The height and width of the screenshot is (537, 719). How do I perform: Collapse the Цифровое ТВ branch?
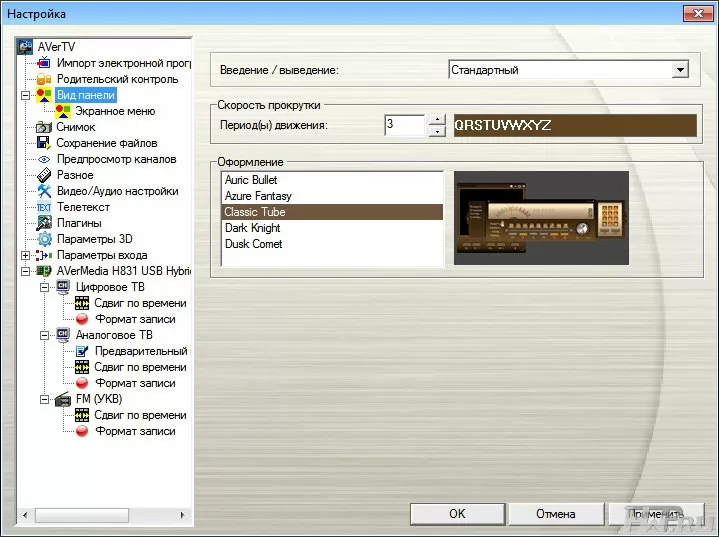pyautogui.click(x=44, y=288)
